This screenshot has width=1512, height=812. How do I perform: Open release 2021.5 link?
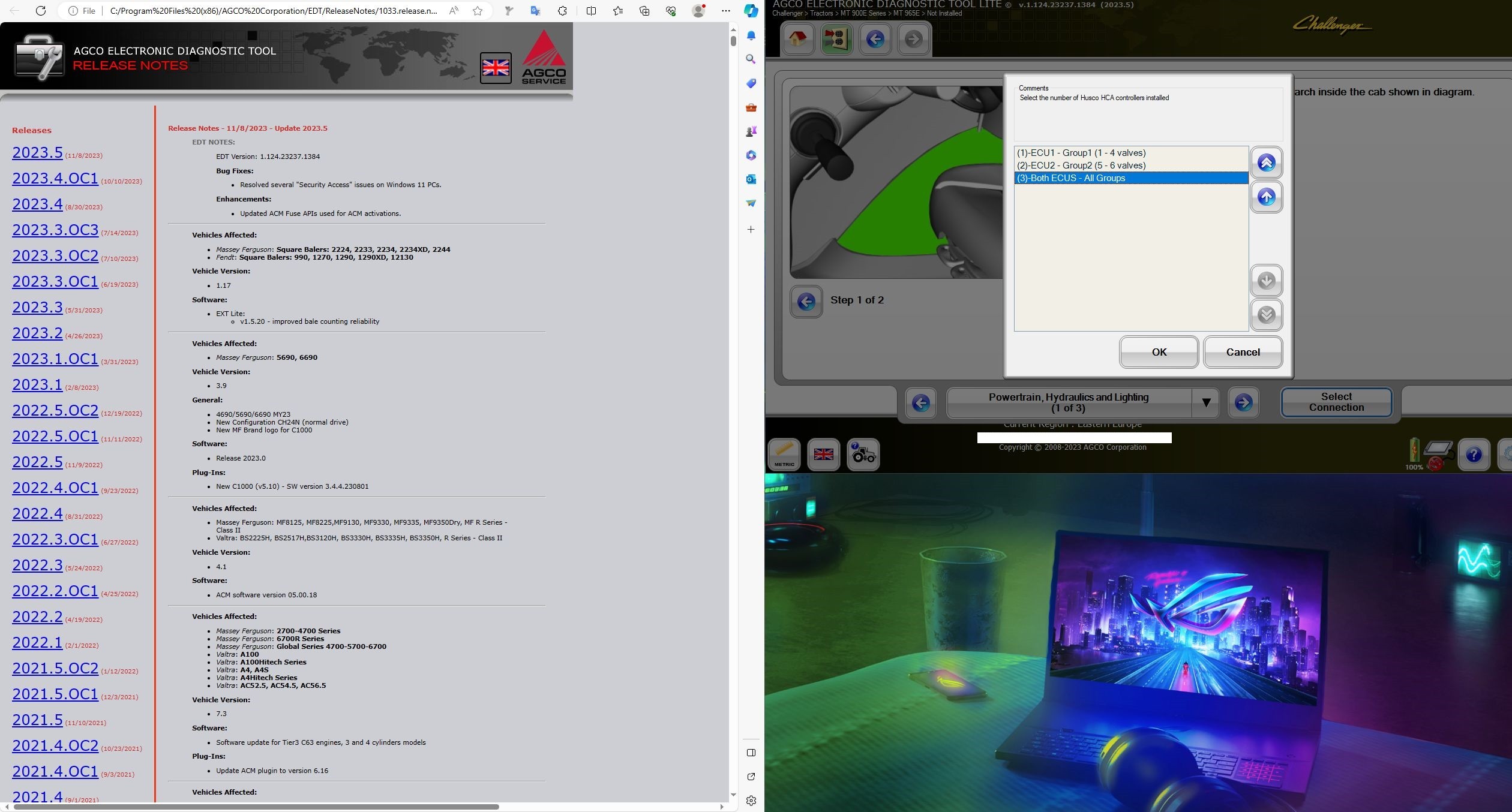(x=37, y=720)
